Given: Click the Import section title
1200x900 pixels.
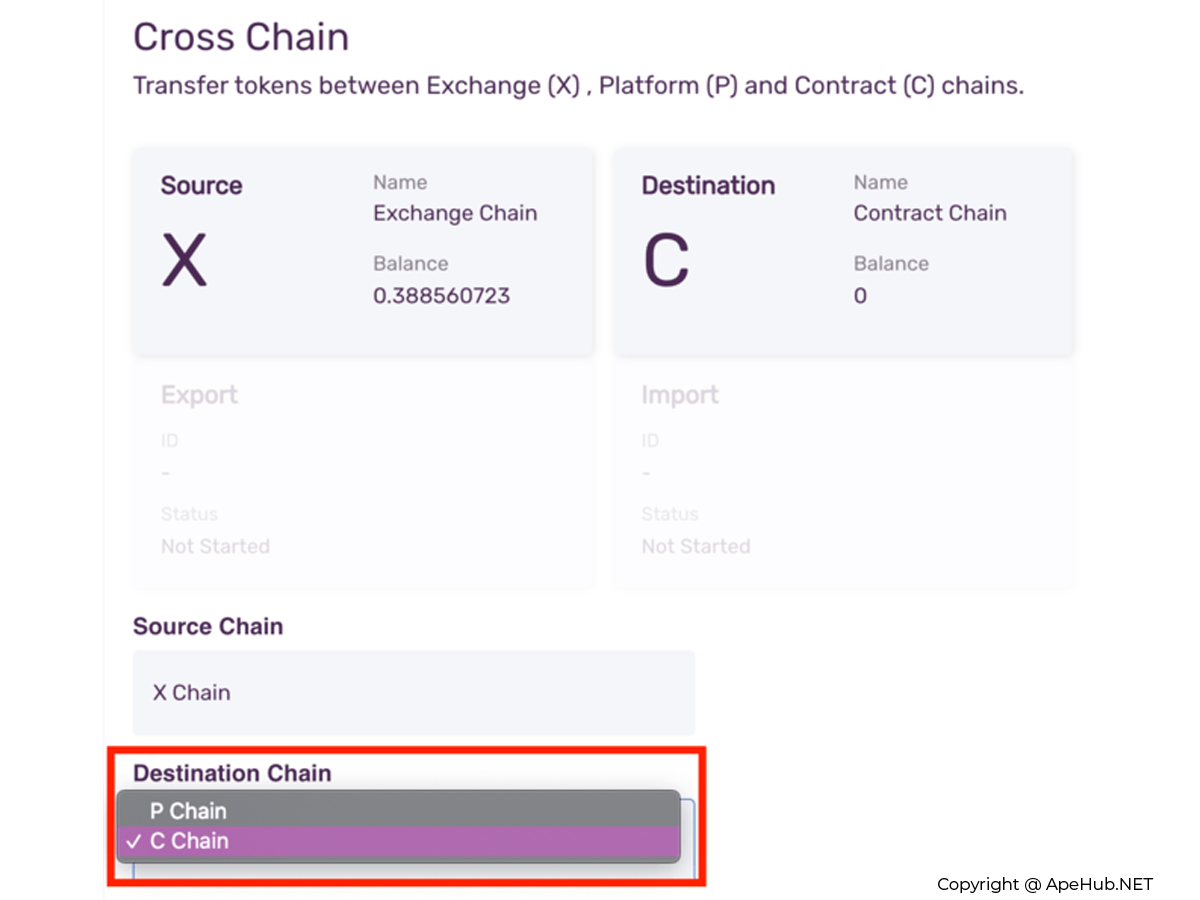Looking at the screenshot, I should coord(680,395).
